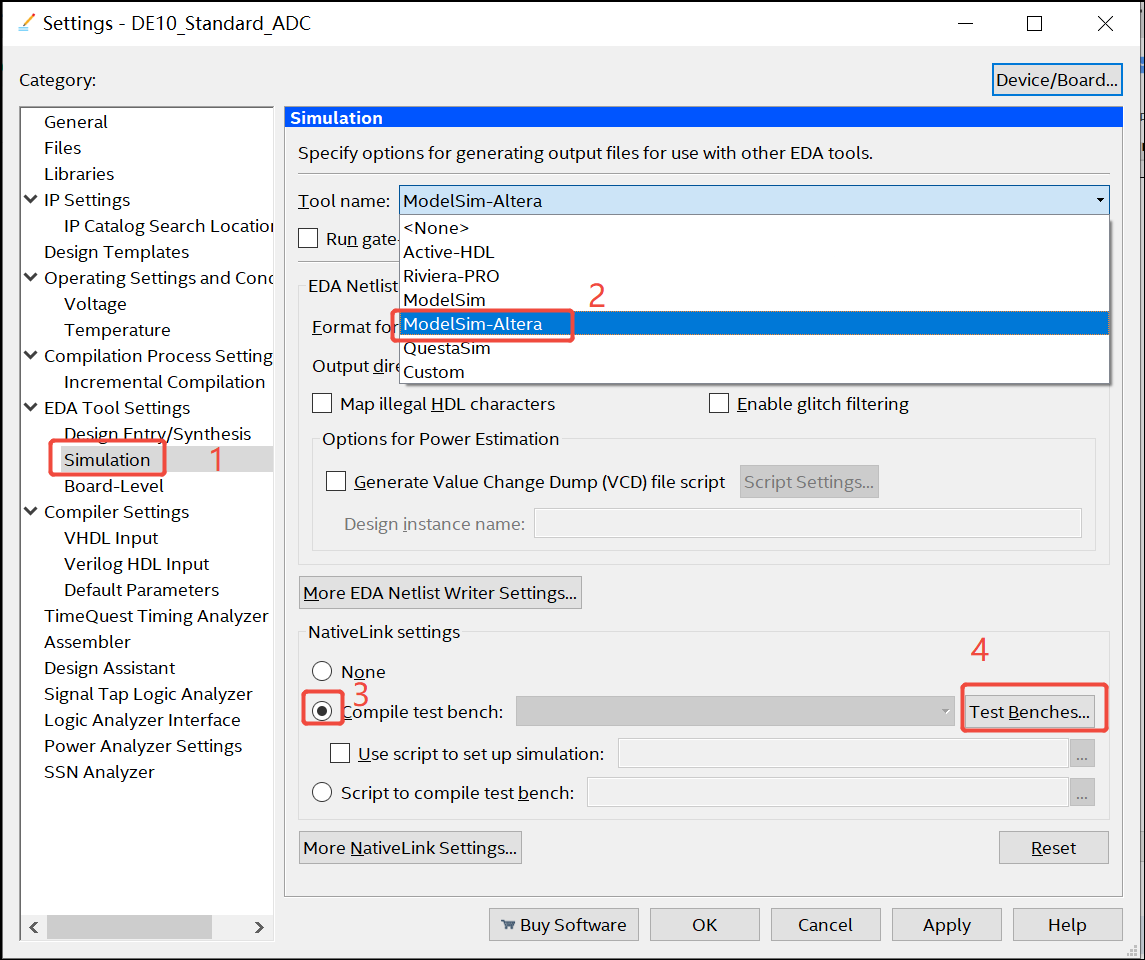Collapse Compiler Settings node
Viewport: 1145px width, 960px height.
31,512
